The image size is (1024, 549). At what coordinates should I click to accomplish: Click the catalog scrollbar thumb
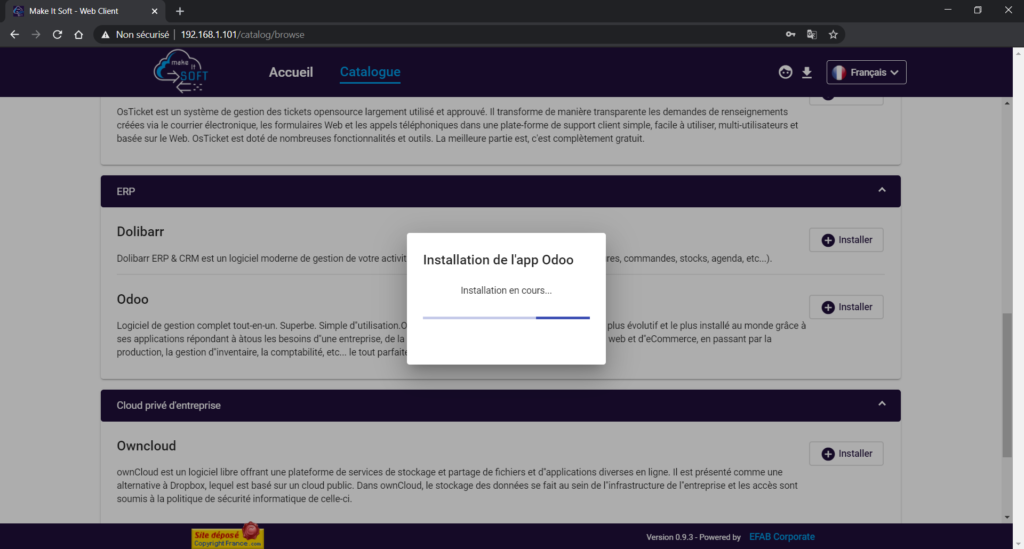pos(1006,385)
